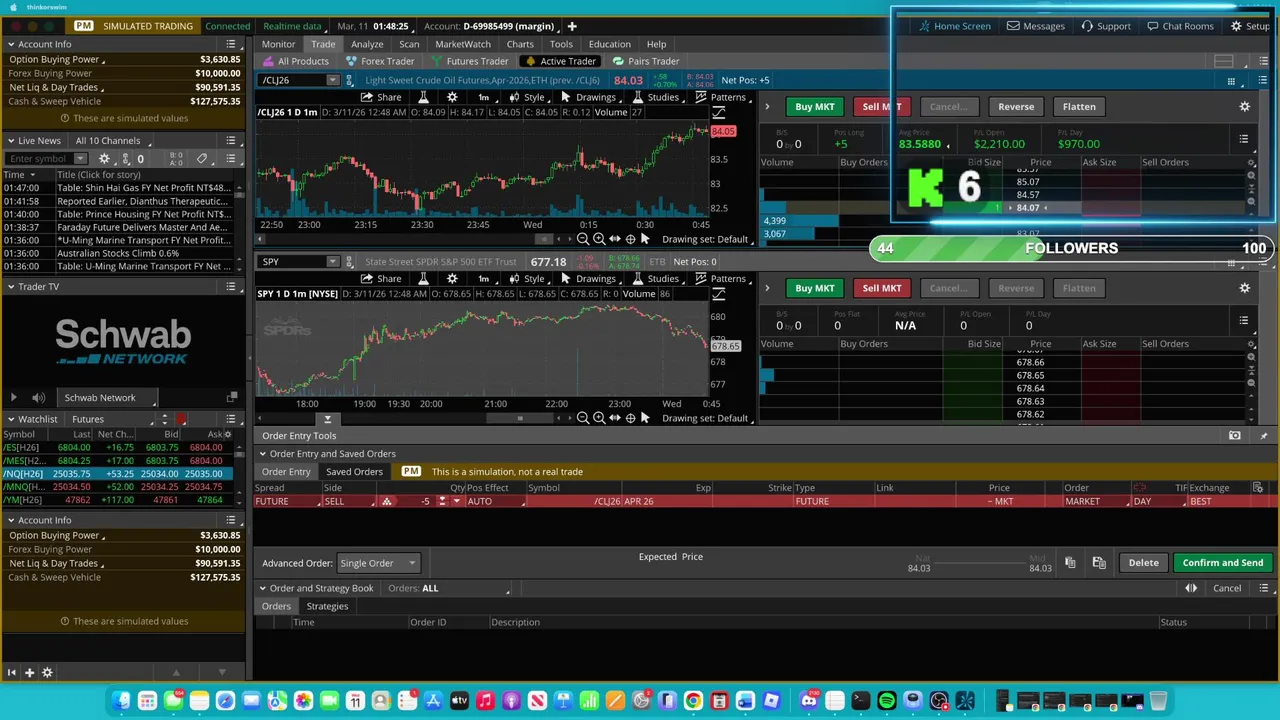Click the Order Entry Tools camera icon
1280x720 pixels.
point(1235,436)
